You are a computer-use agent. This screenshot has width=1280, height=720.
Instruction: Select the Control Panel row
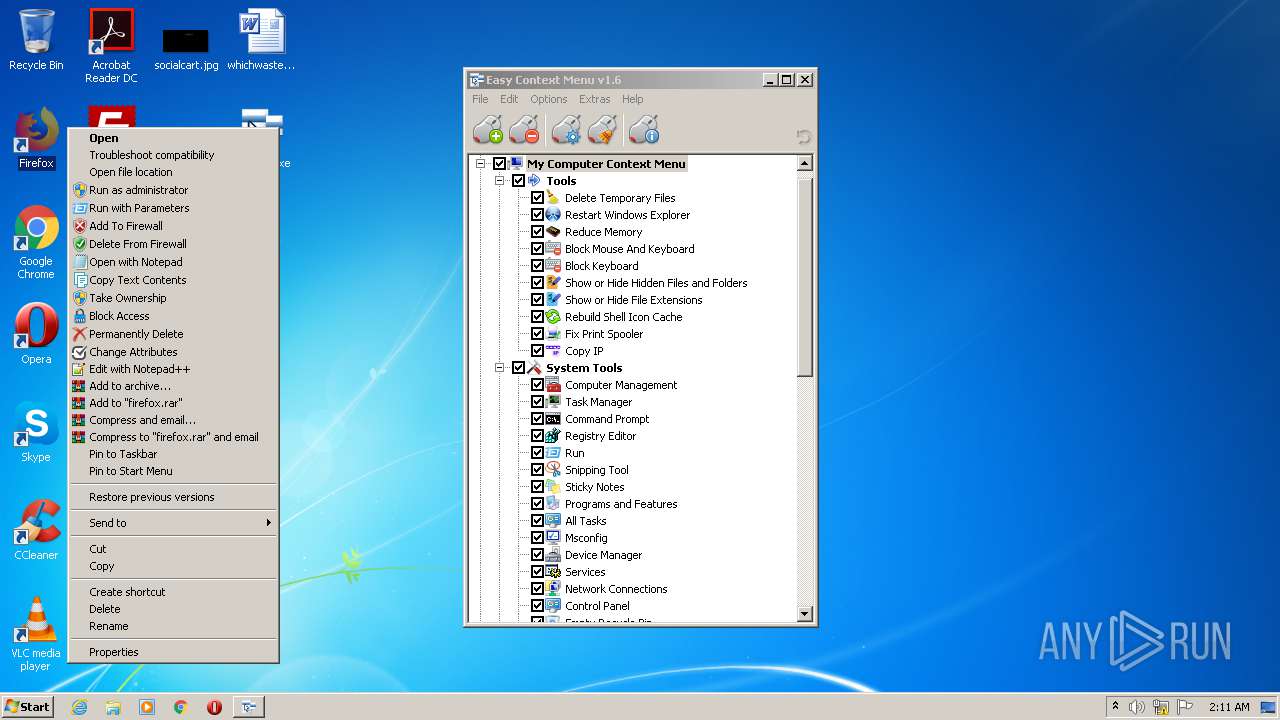point(597,606)
